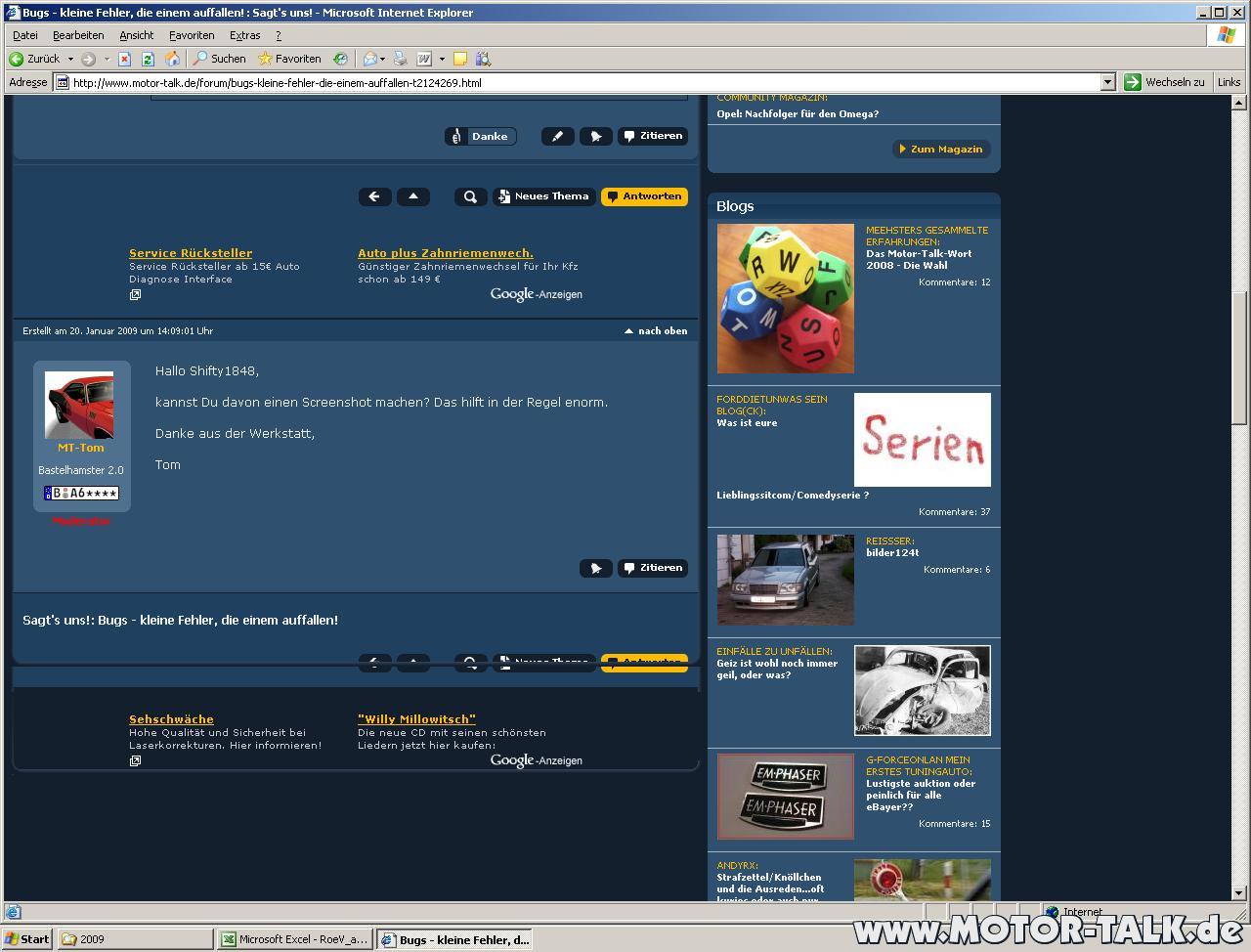The width and height of the screenshot is (1251, 952).
Task: Open the 2009 folder in the taskbar
Action: tap(135, 939)
